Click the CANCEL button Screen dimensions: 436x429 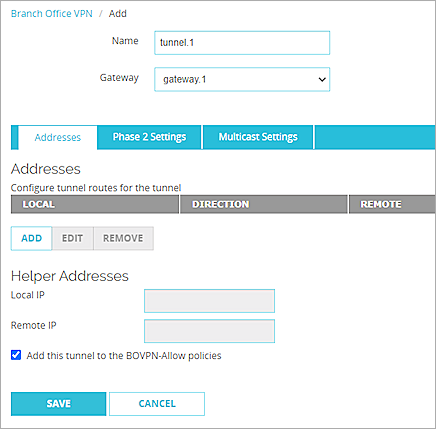(x=157, y=404)
